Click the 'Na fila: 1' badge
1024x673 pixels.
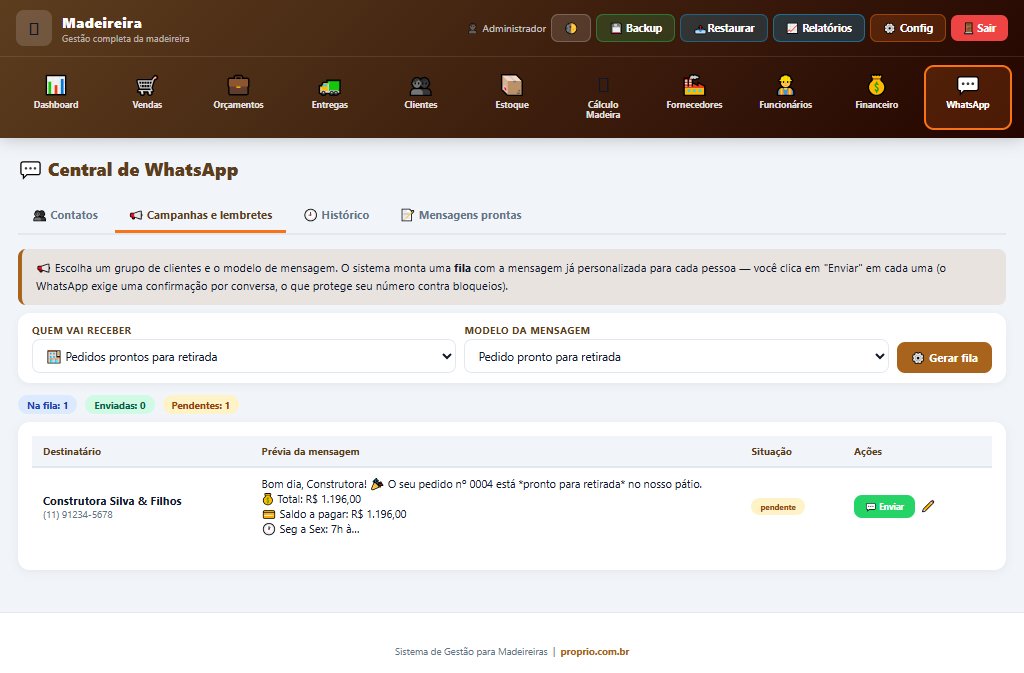(x=48, y=405)
